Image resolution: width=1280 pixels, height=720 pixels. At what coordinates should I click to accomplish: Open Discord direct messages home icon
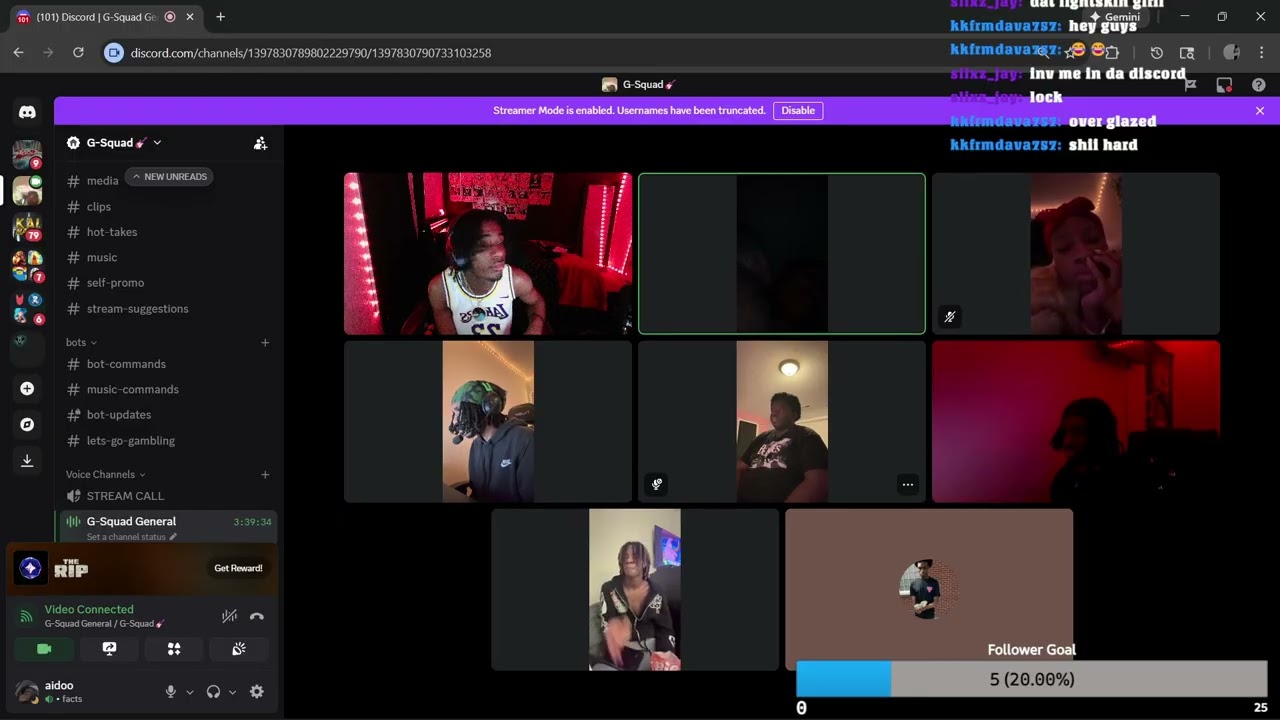pyautogui.click(x=27, y=112)
